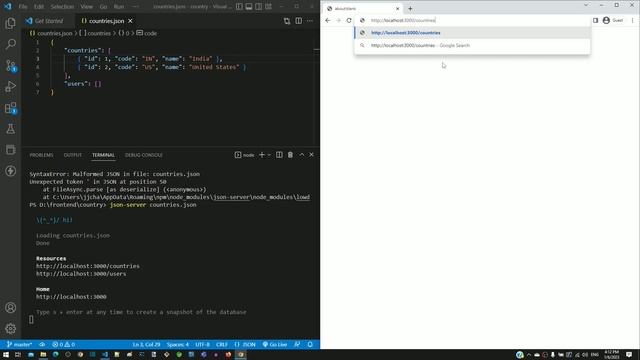The height and width of the screenshot is (360, 640).
Task: Change indentation via Spaces: 4
Action: coord(178,344)
